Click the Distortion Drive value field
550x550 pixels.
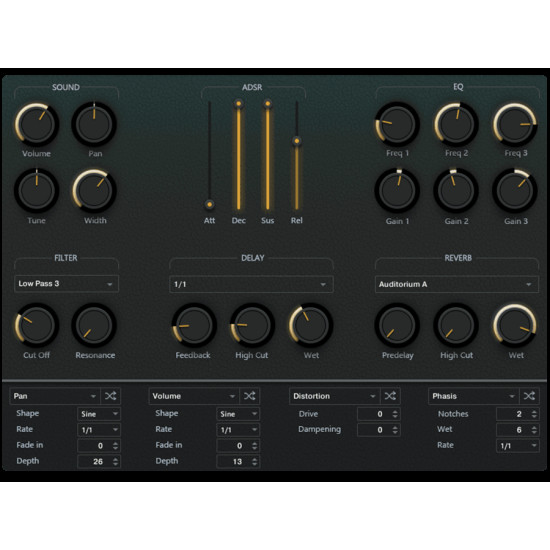[378, 414]
